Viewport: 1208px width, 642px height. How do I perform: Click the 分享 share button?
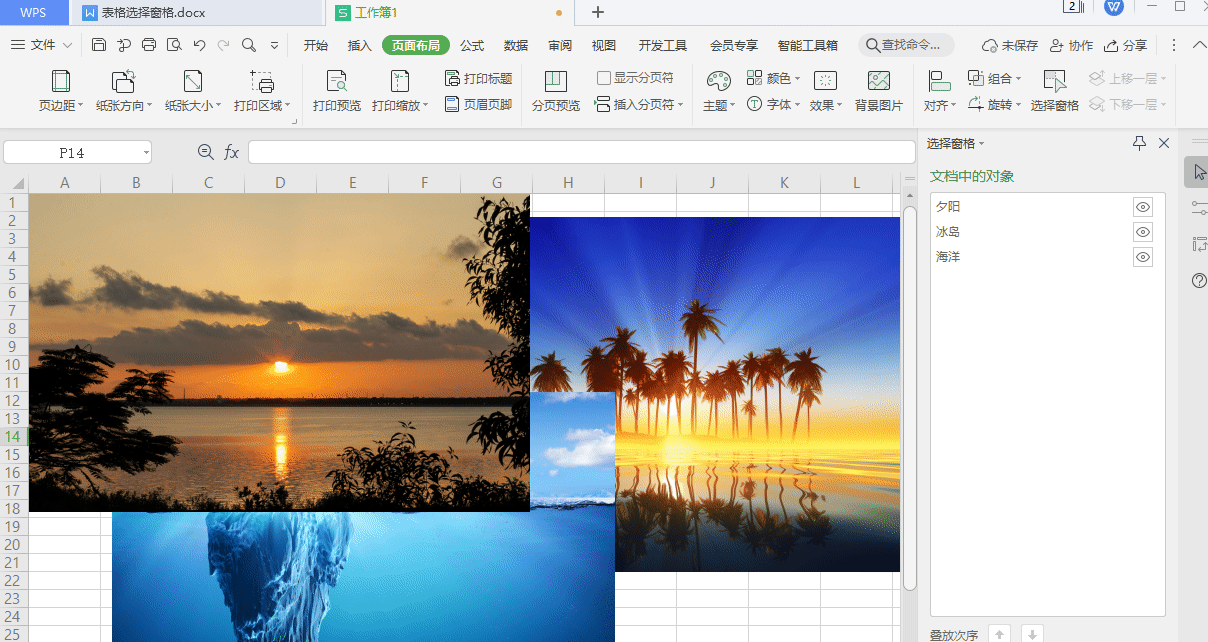(1125, 45)
